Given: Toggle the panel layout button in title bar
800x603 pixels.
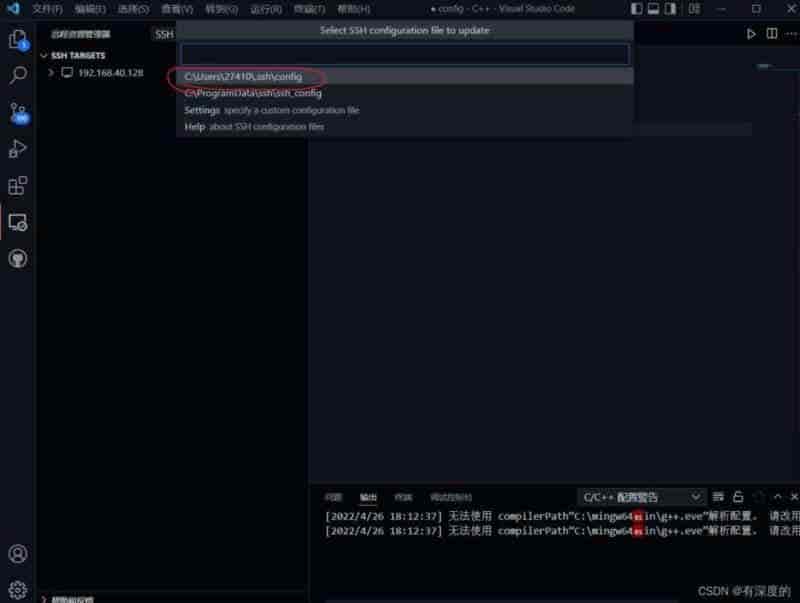Looking at the screenshot, I should [x=653, y=9].
